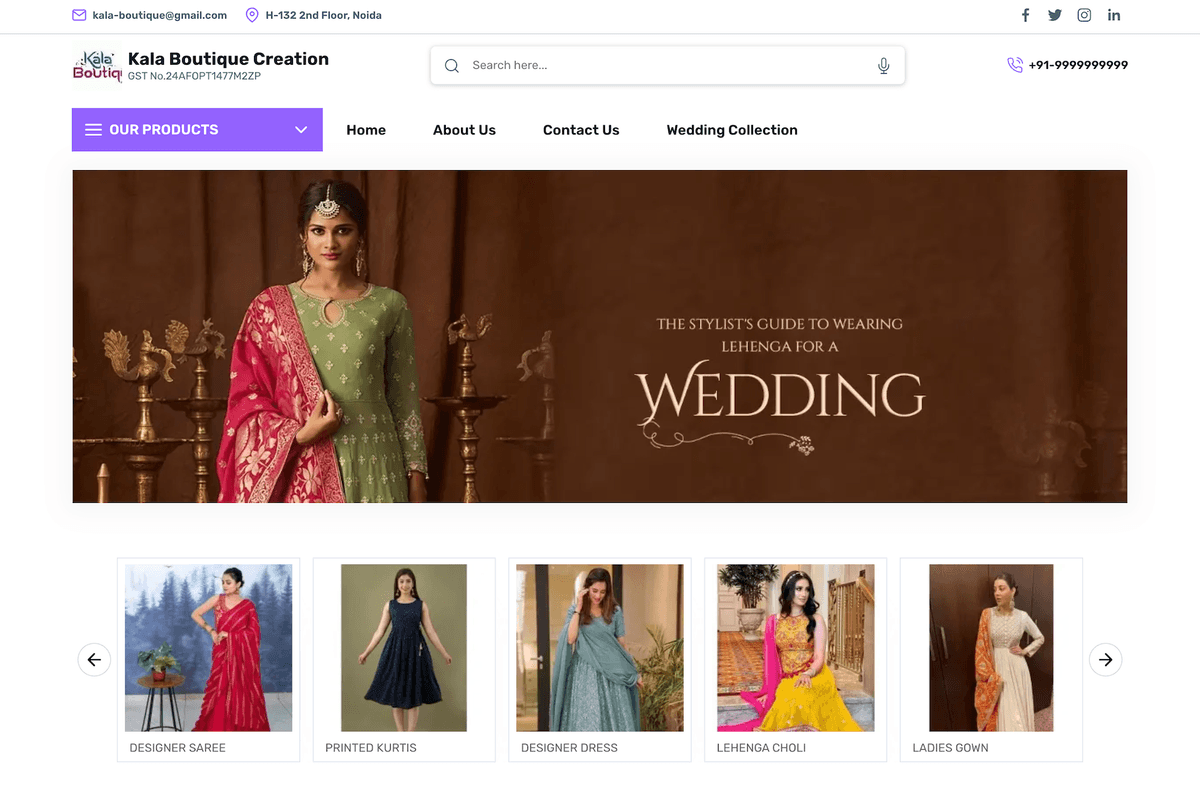This screenshot has width=1200, height=802.
Task: Open the Home menu item
Action: pos(366,130)
